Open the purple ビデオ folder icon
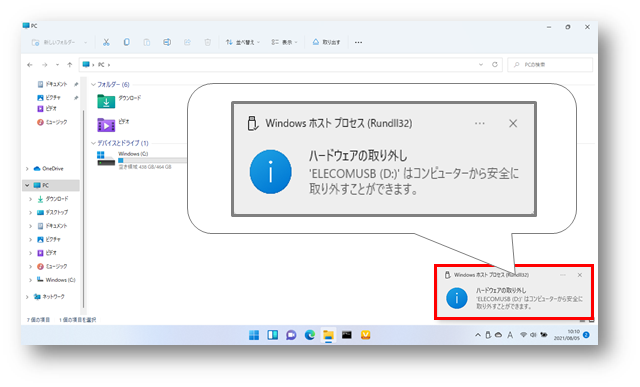Viewport: 640px width, 387px height. click(x=106, y=125)
